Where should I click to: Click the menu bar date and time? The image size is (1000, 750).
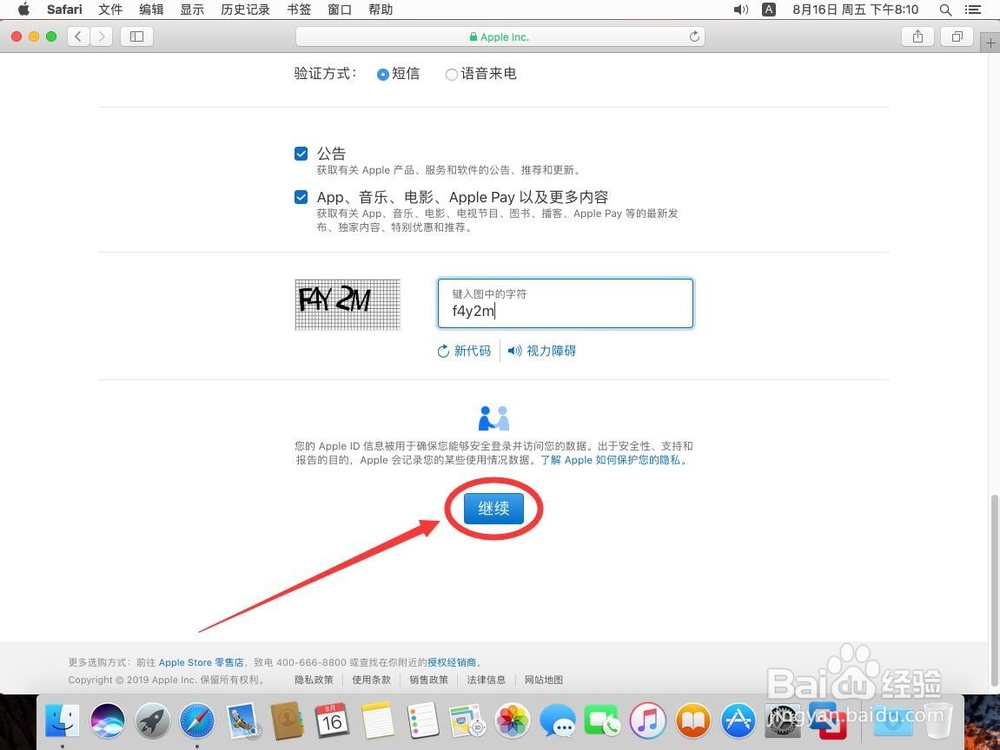pos(855,10)
